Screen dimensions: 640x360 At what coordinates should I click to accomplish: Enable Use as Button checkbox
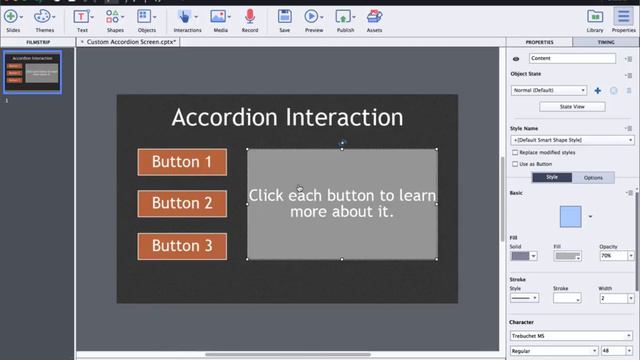tap(515, 164)
